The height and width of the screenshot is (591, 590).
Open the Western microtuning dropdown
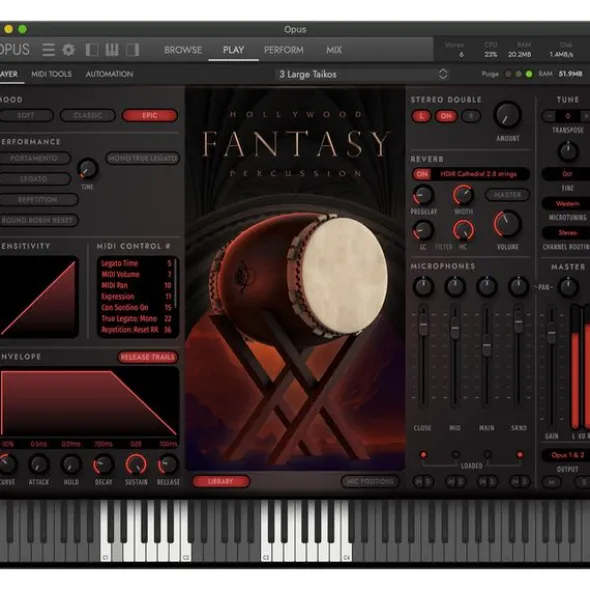(x=567, y=204)
